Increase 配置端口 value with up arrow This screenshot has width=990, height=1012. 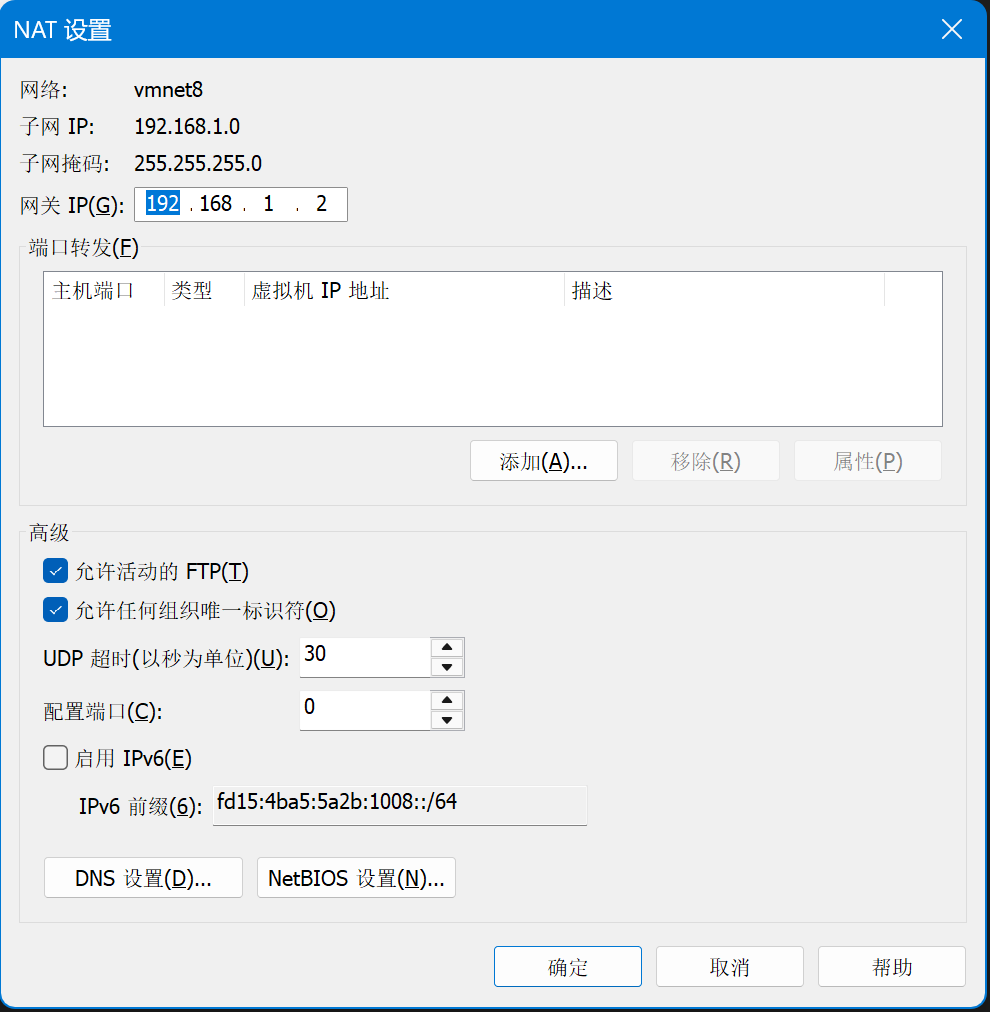click(447, 700)
